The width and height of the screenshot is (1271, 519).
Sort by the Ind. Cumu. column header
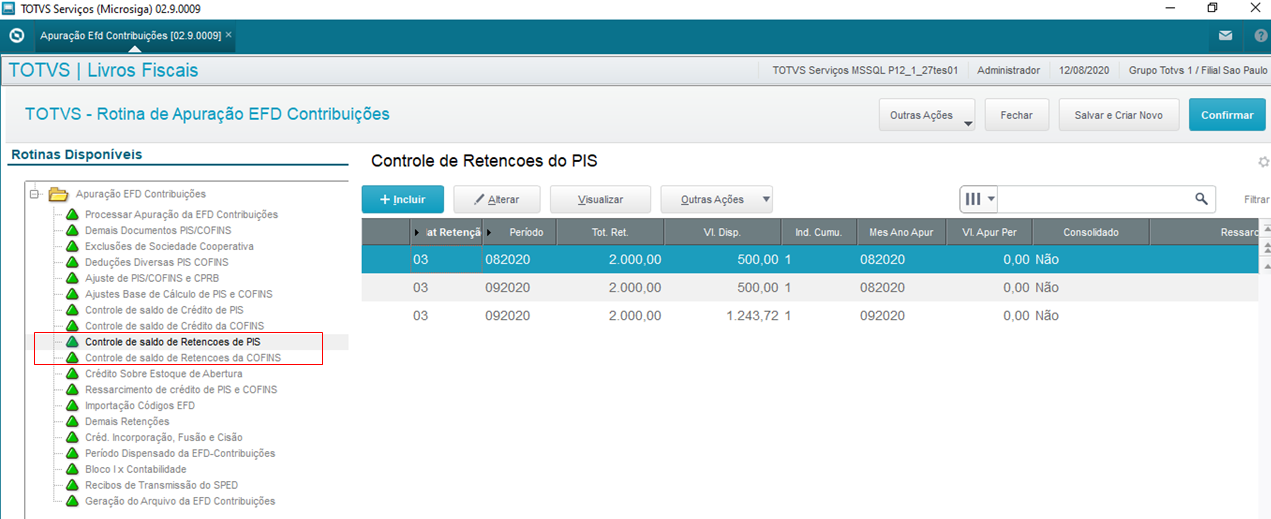pyautogui.click(x=819, y=232)
